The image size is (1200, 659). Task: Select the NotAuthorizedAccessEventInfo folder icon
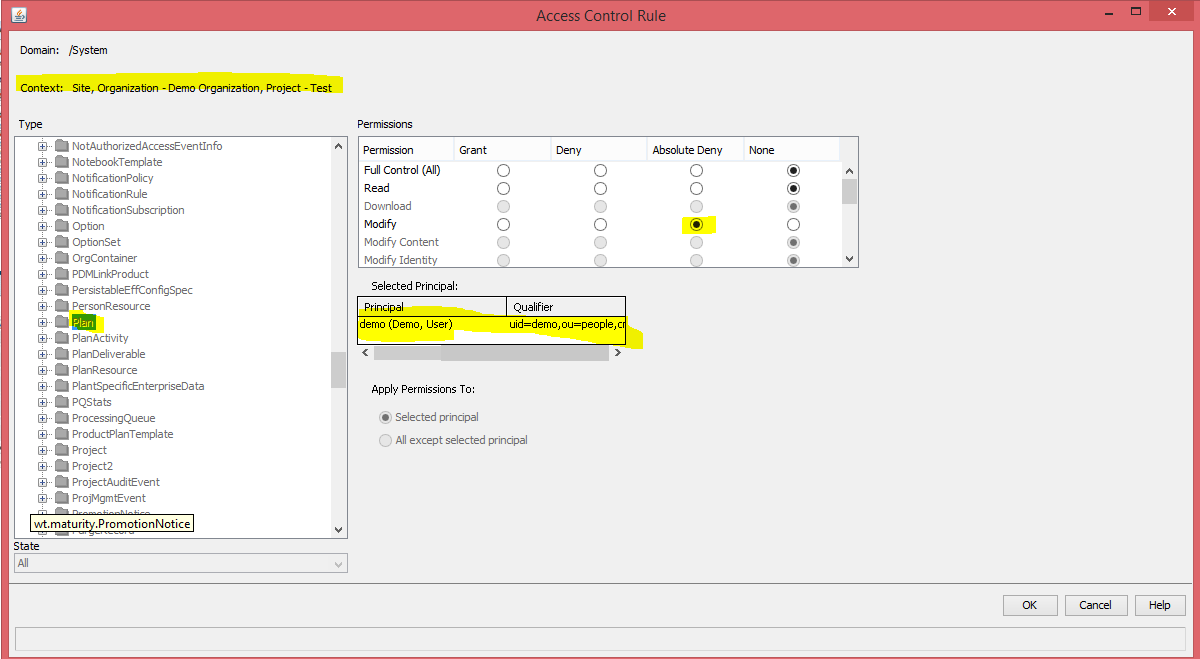[x=62, y=146]
